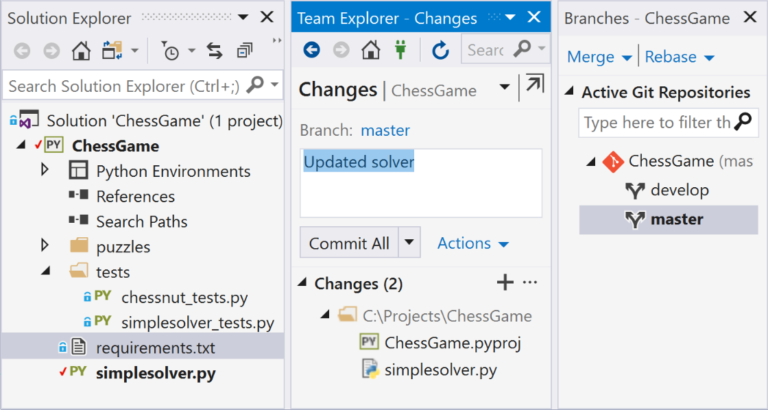Click the Solution Explorer Home icon
The height and width of the screenshot is (410, 768).
82,50
